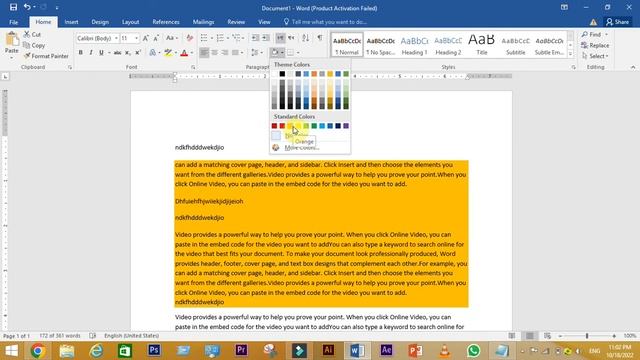The image size is (640, 360).
Task: Toggle Italic formatting
Action: point(91,53)
